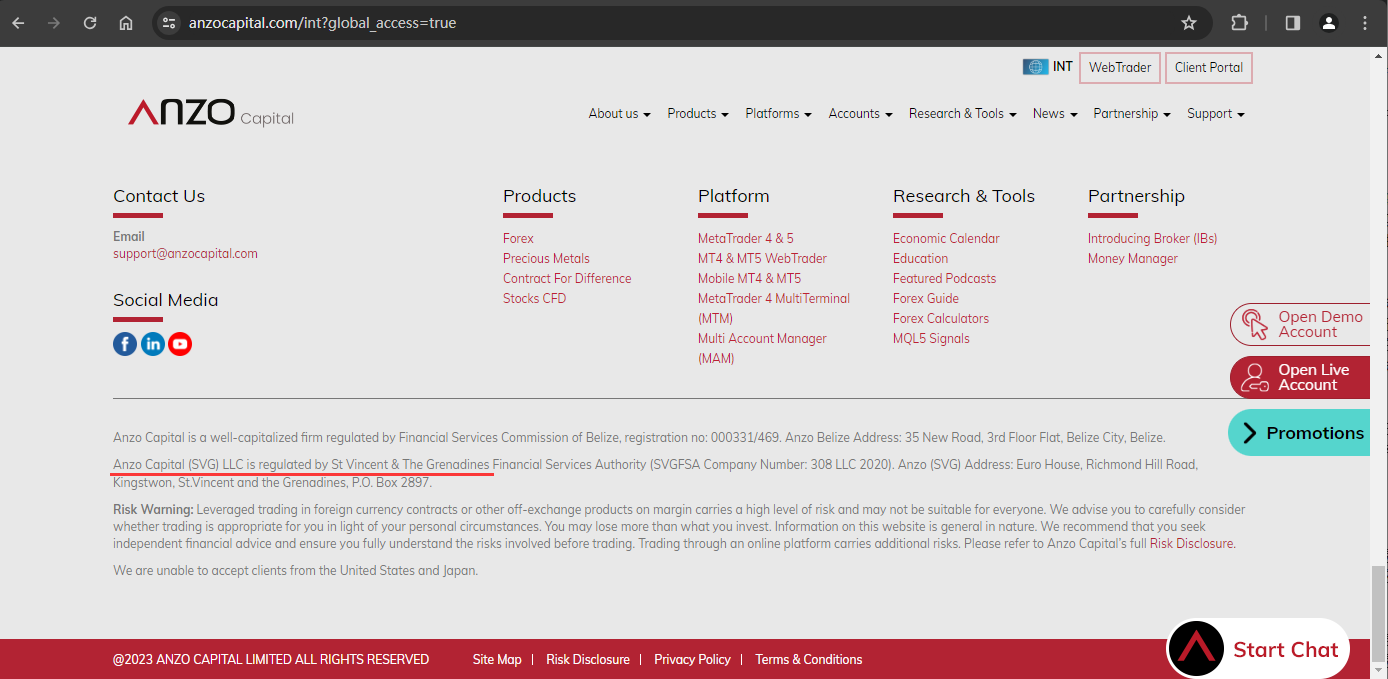The width and height of the screenshot is (1388, 679).
Task: Toggle the browser side panel icon
Action: pyautogui.click(x=1293, y=23)
